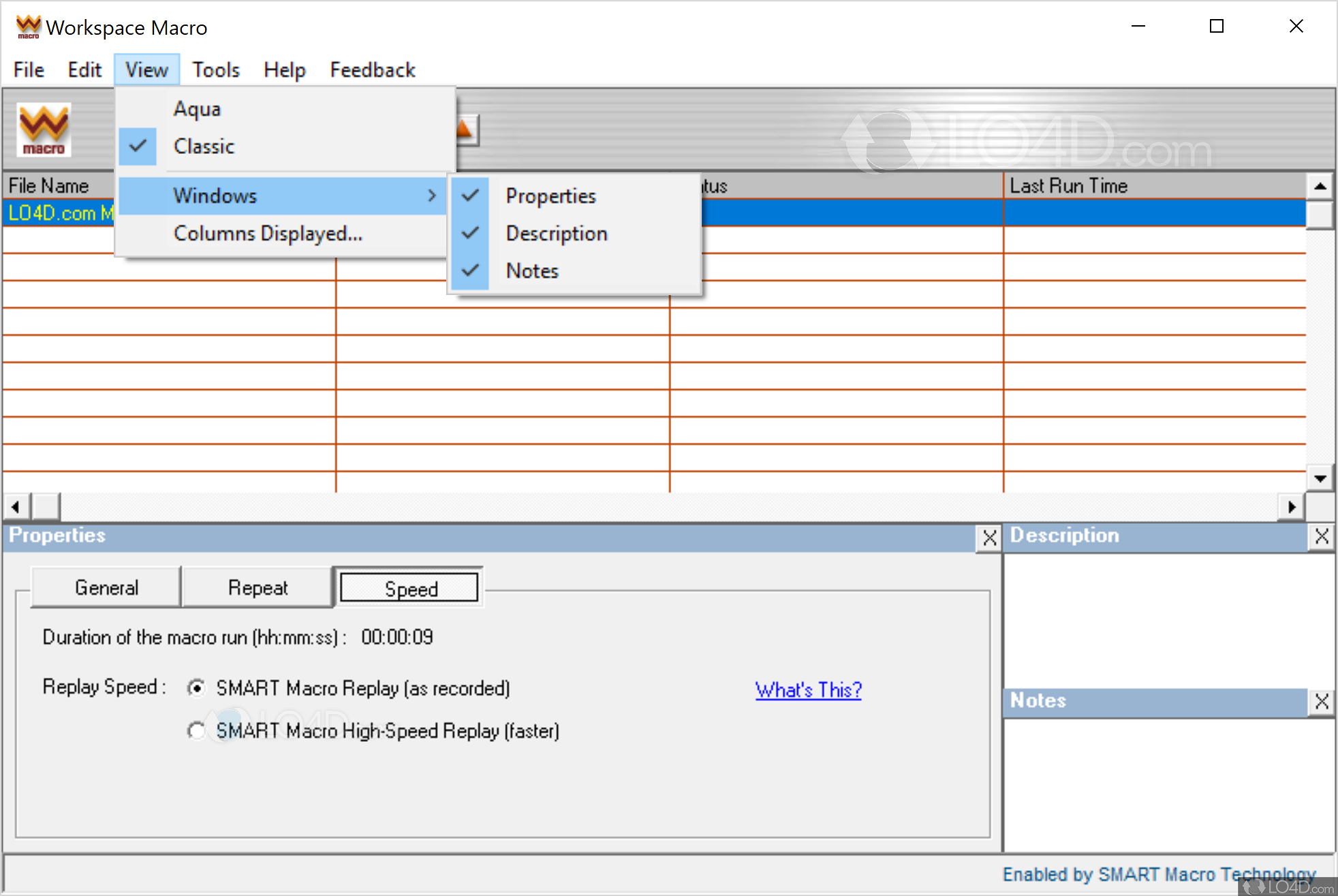Viewport: 1338px width, 896px height.
Task: Close the Properties panel
Action: pyautogui.click(x=988, y=538)
